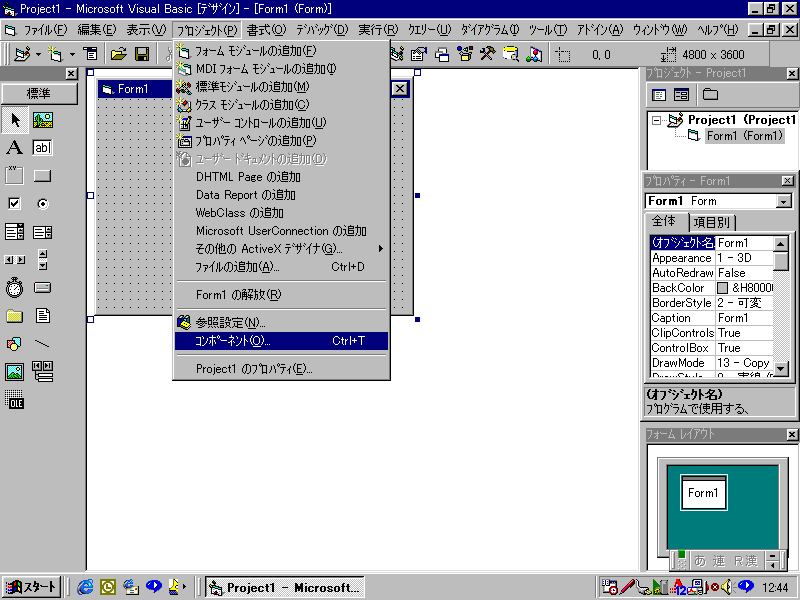Select Form1 (Form1) in the project tree
This screenshot has height=600, width=800.
(744, 136)
